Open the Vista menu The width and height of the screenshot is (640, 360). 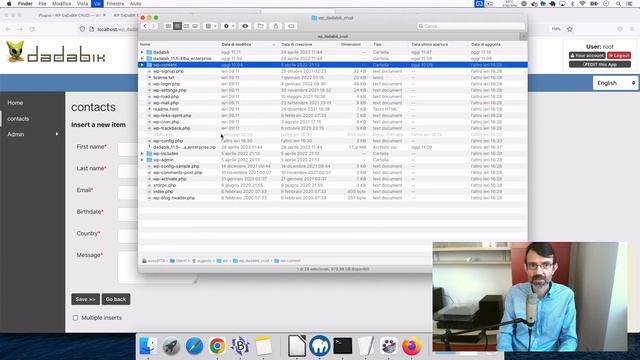pos(82,4)
